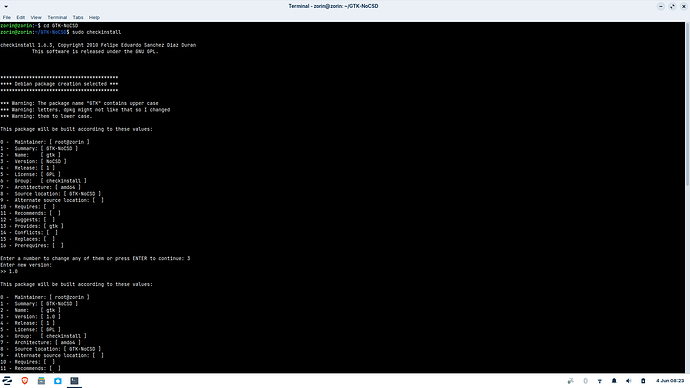
Task: Click 'Enter a number to change' prompt line
Action: (95, 258)
